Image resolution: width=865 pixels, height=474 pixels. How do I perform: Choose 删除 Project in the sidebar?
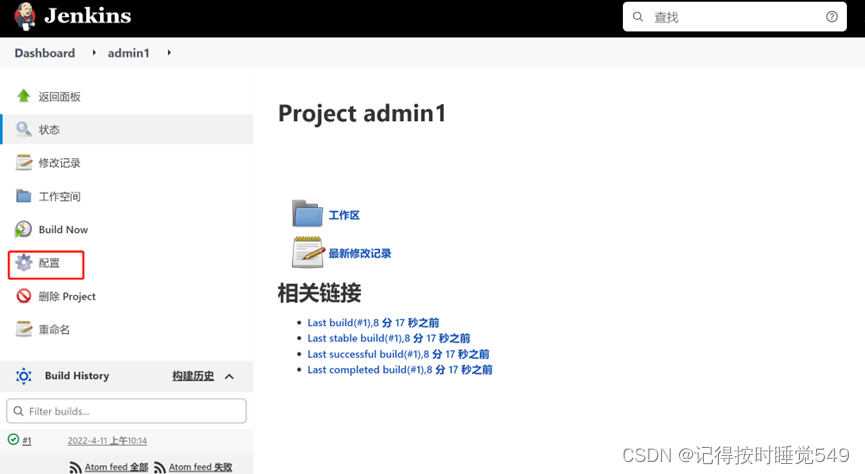[x=67, y=296]
